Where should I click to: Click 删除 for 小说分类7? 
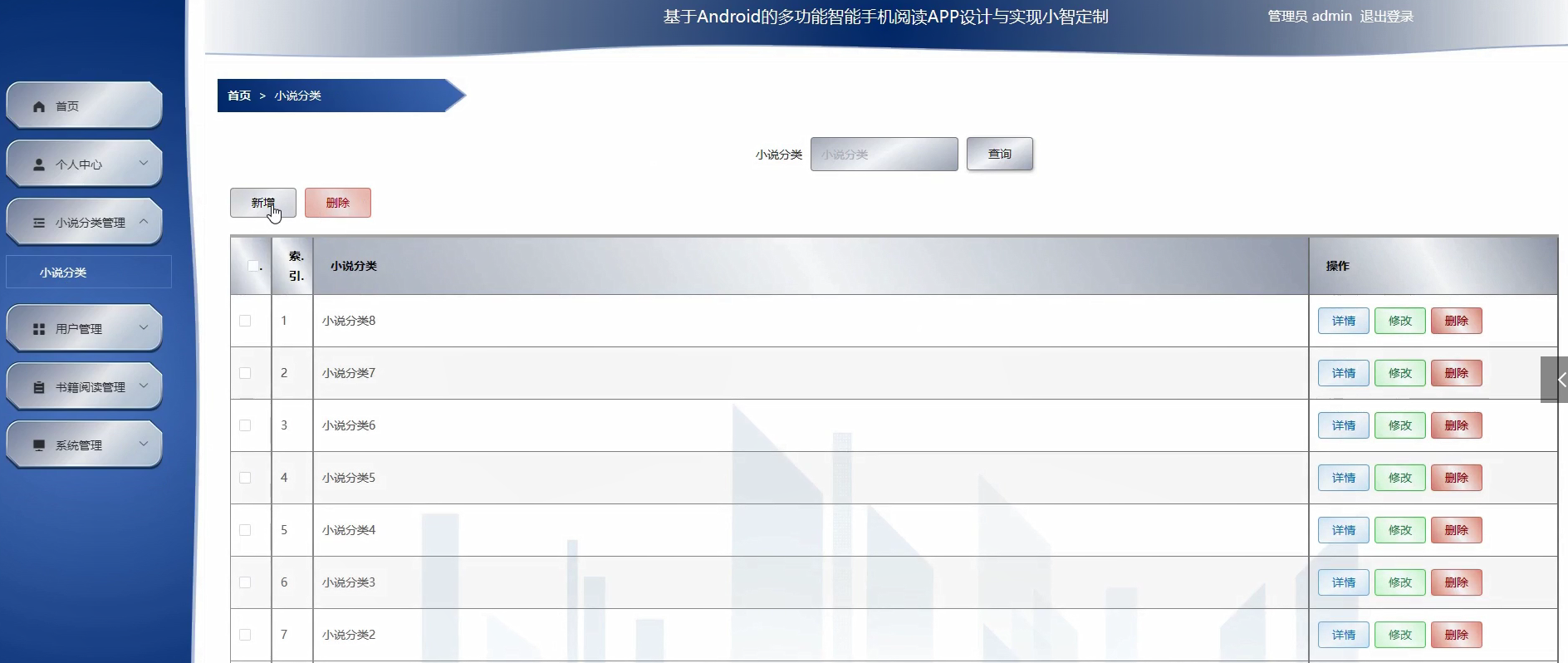pyautogui.click(x=1457, y=373)
